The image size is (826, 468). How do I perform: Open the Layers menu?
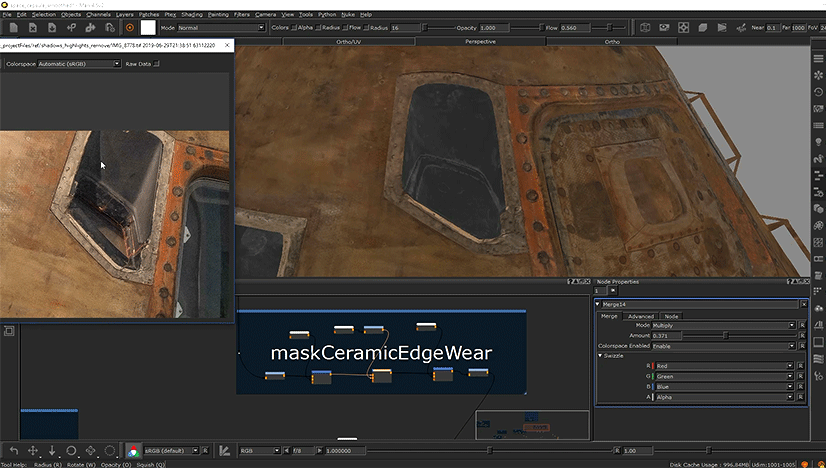(x=124, y=14)
